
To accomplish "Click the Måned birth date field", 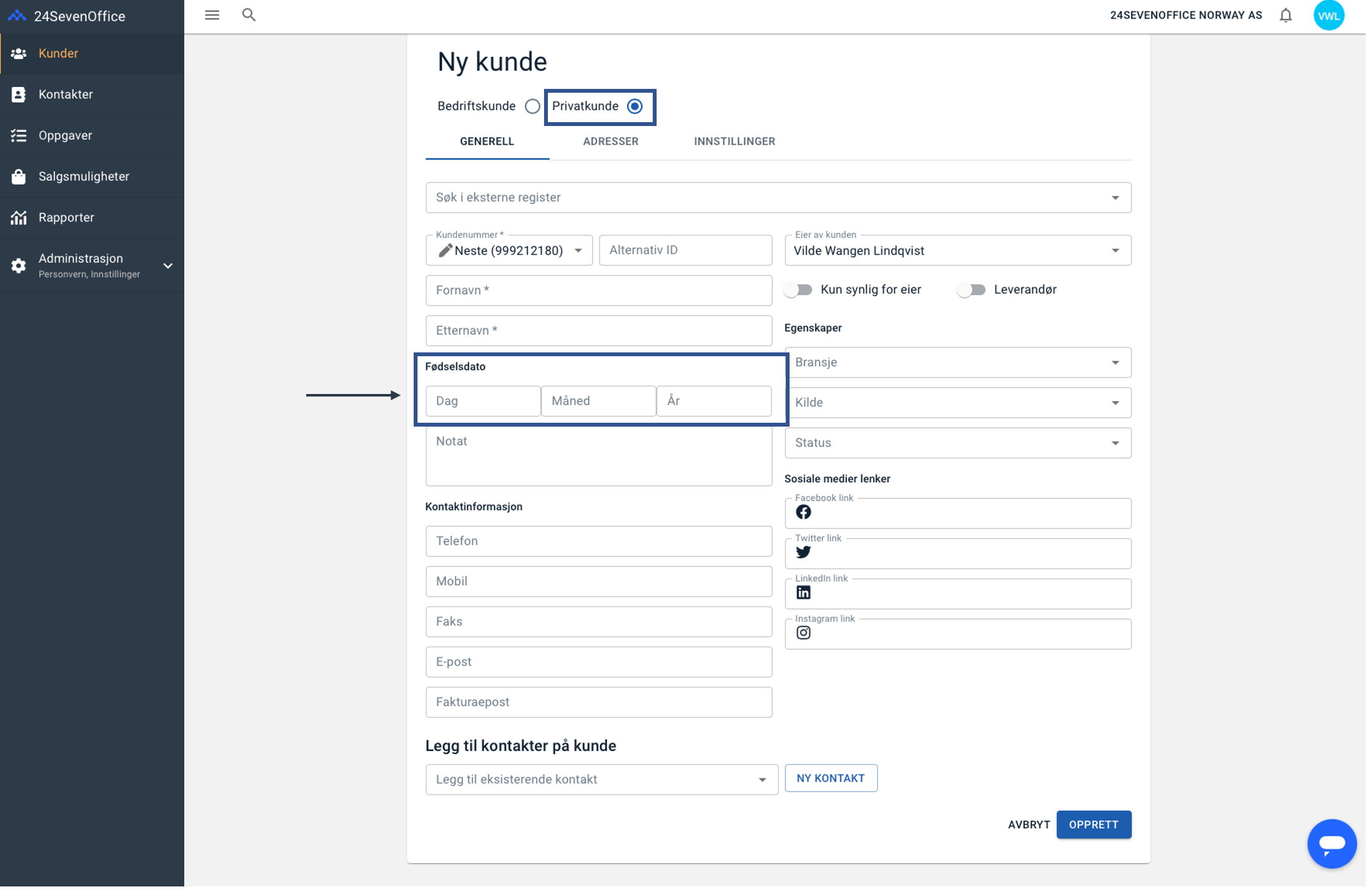I will 598,401.
